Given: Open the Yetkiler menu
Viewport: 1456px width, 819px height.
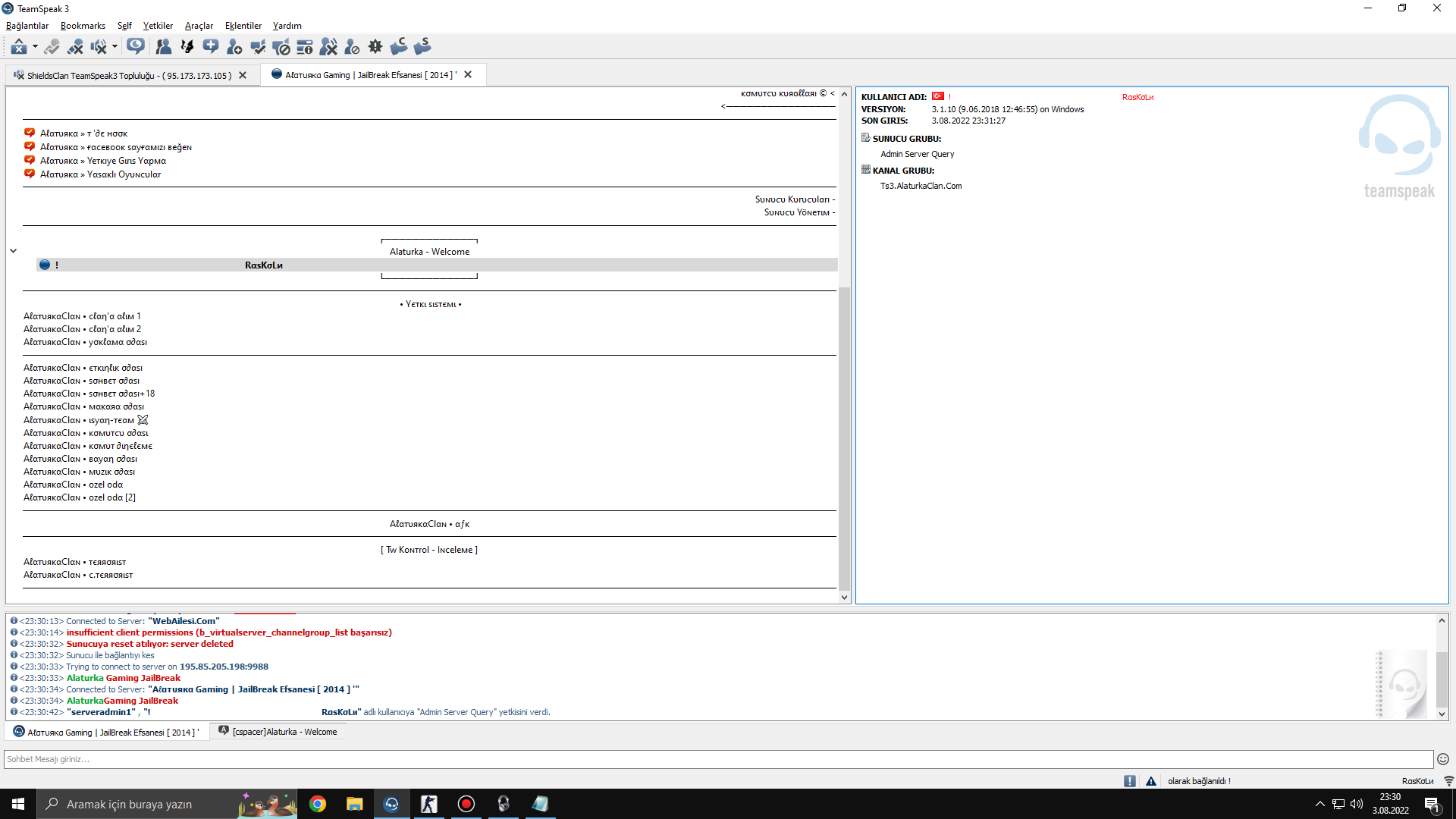Looking at the screenshot, I should coord(158,26).
